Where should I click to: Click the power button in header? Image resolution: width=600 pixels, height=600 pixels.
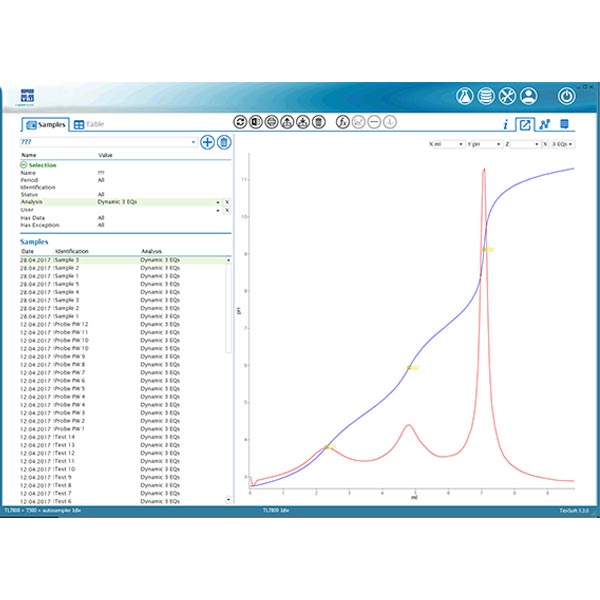click(x=566, y=97)
